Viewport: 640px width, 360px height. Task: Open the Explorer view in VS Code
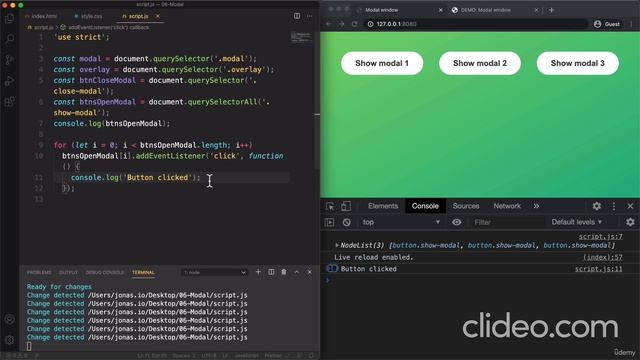pyautogui.click(x=9, y=18)
